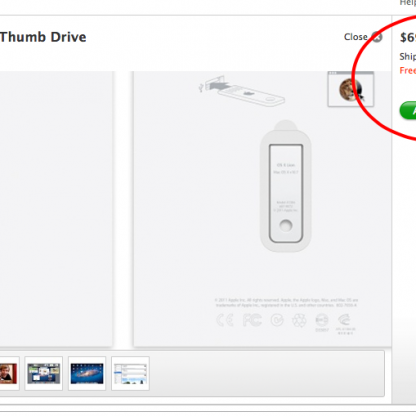
Task: Click the round X icon beside Close
Action: pyautogui.click(x=377, y=37)
